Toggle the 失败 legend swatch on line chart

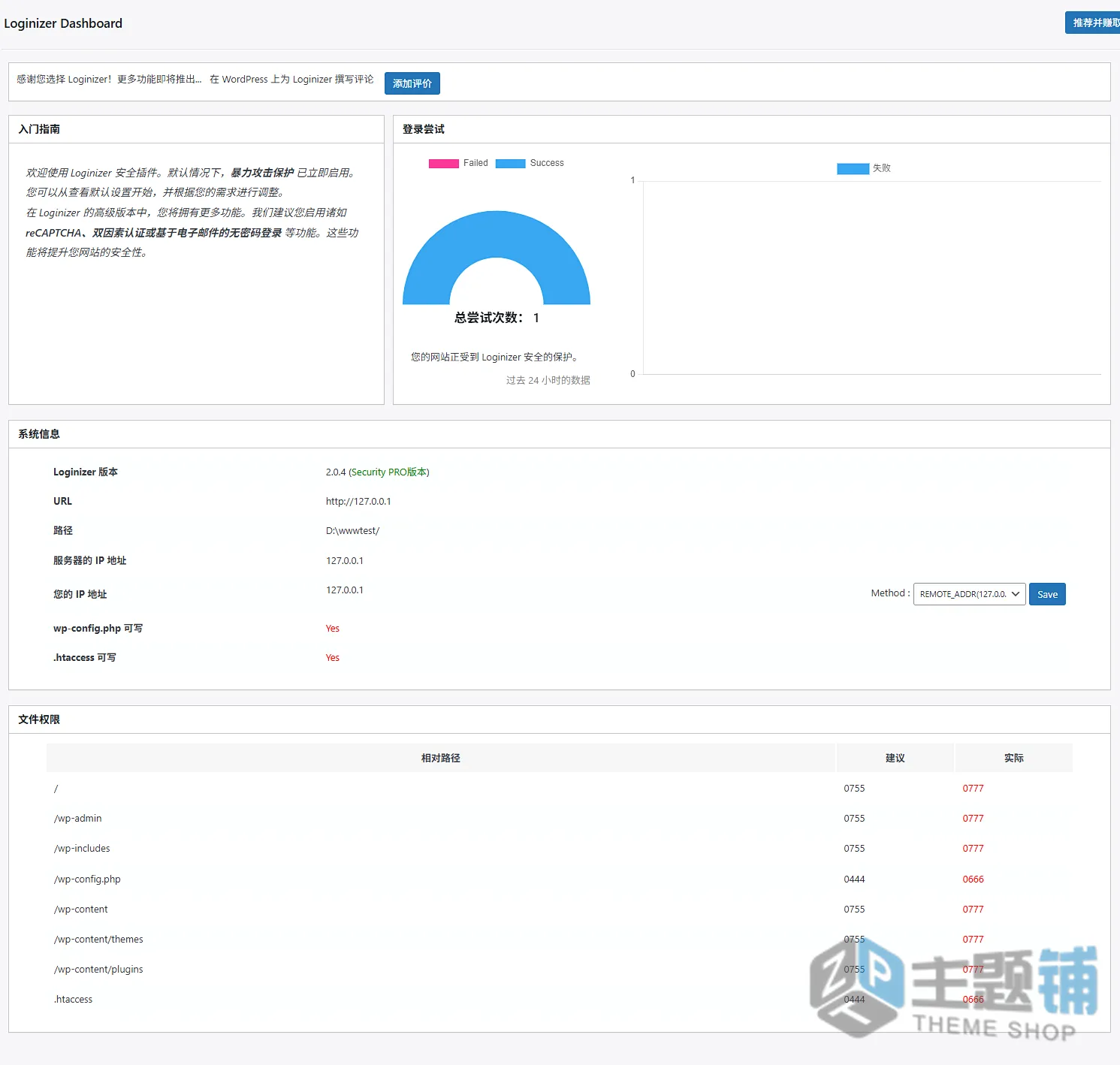click(x=853, y=168)
